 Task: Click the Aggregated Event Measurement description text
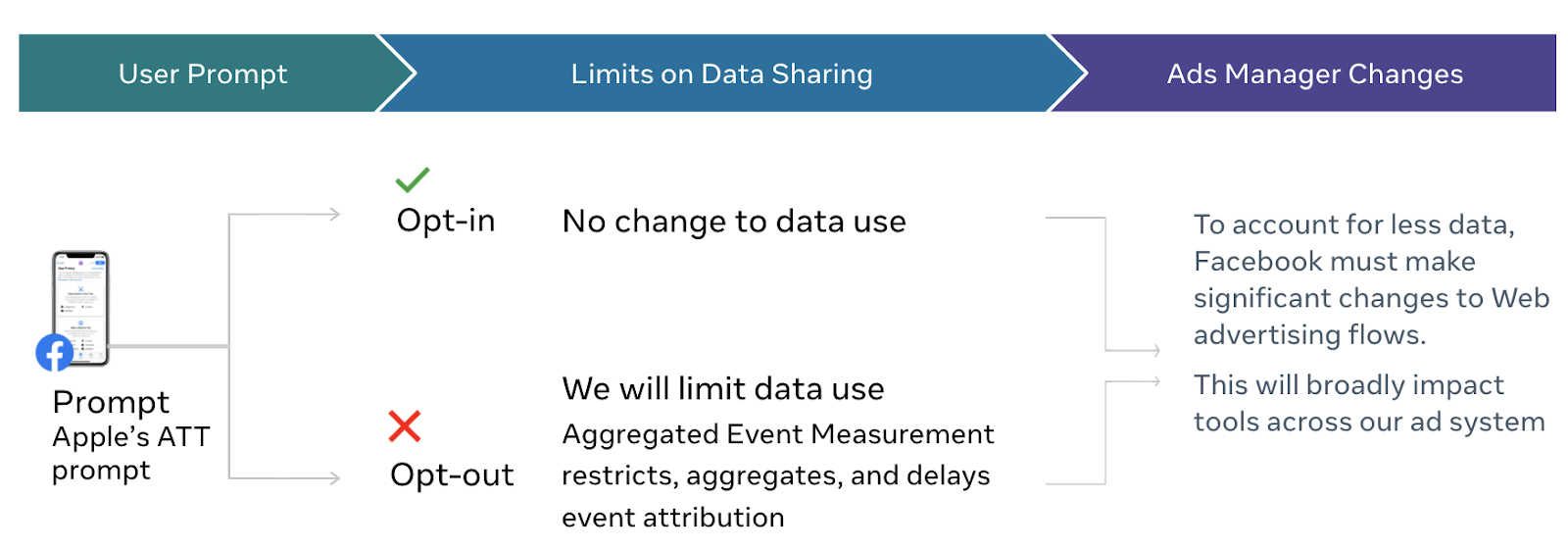[778, 475]
